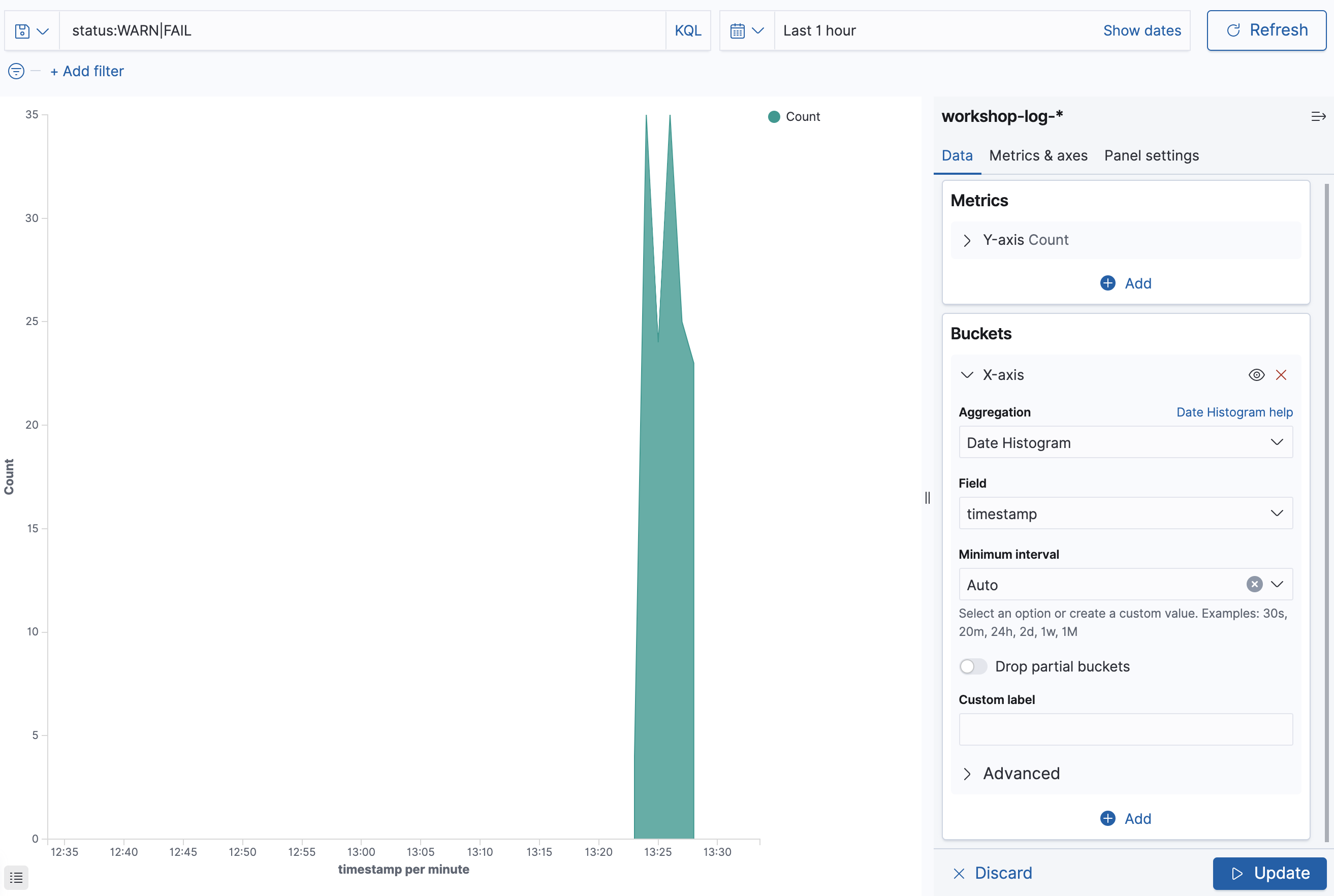This screenshot has height=896, width=1334.
Task: Click the Count legend color dot
Action: [x=774, y=117]
